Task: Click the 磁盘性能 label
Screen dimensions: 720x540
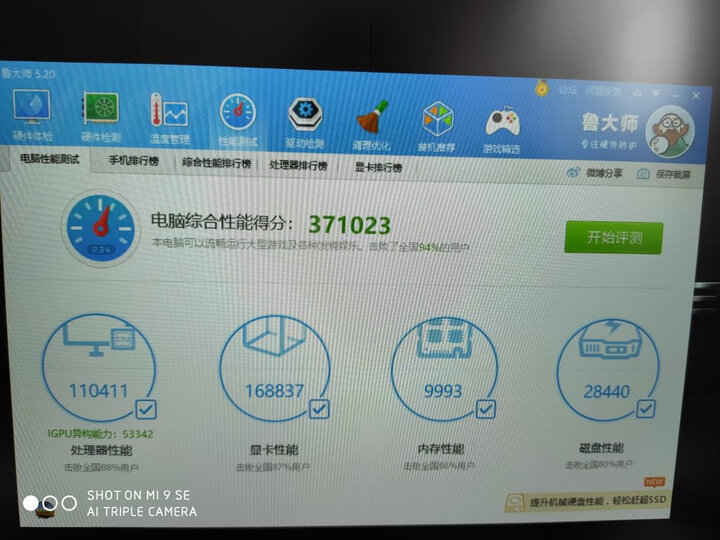Action: click(x=602, y=448)
